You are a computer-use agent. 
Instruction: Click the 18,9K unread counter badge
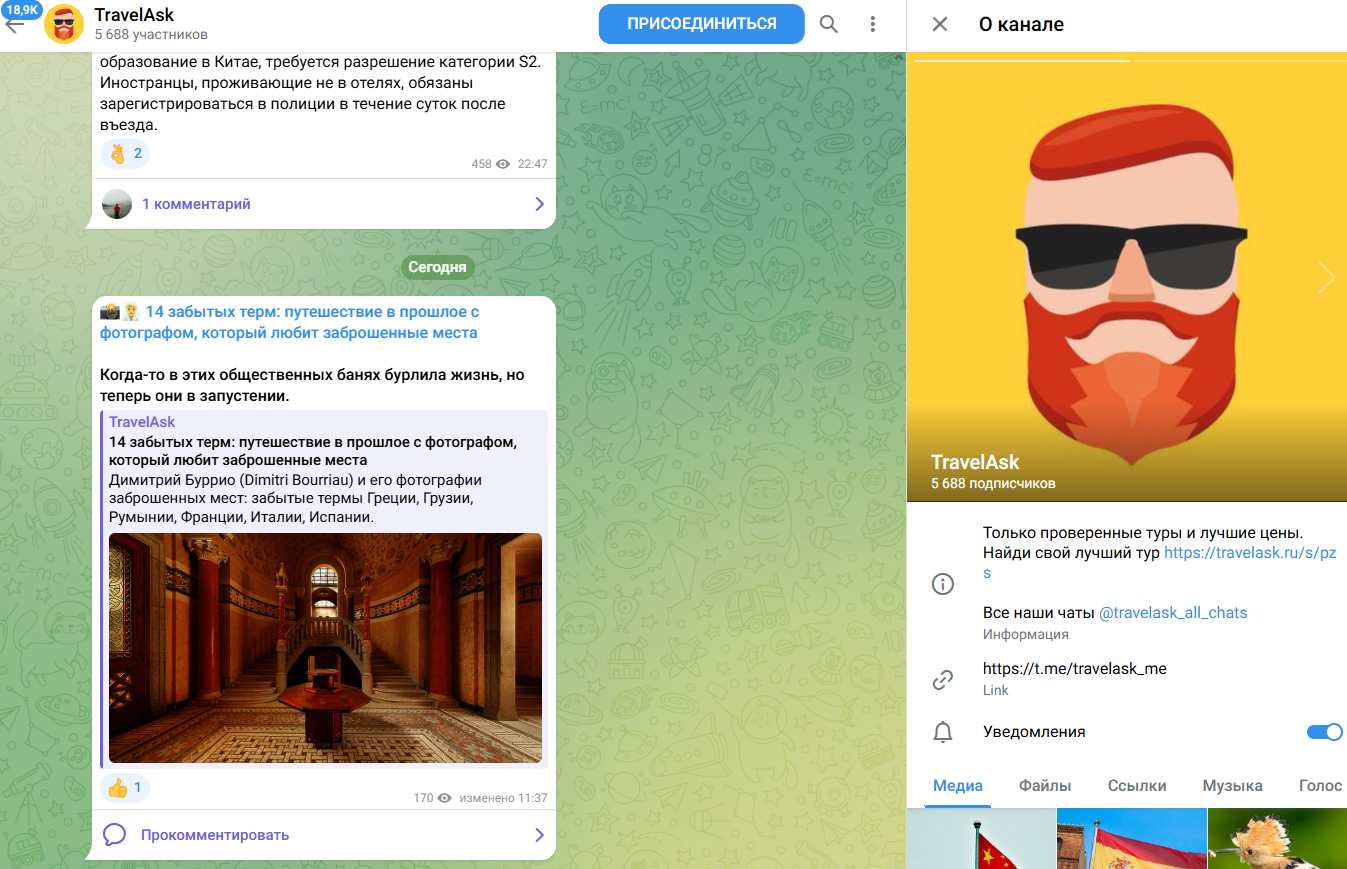(23, 12)
